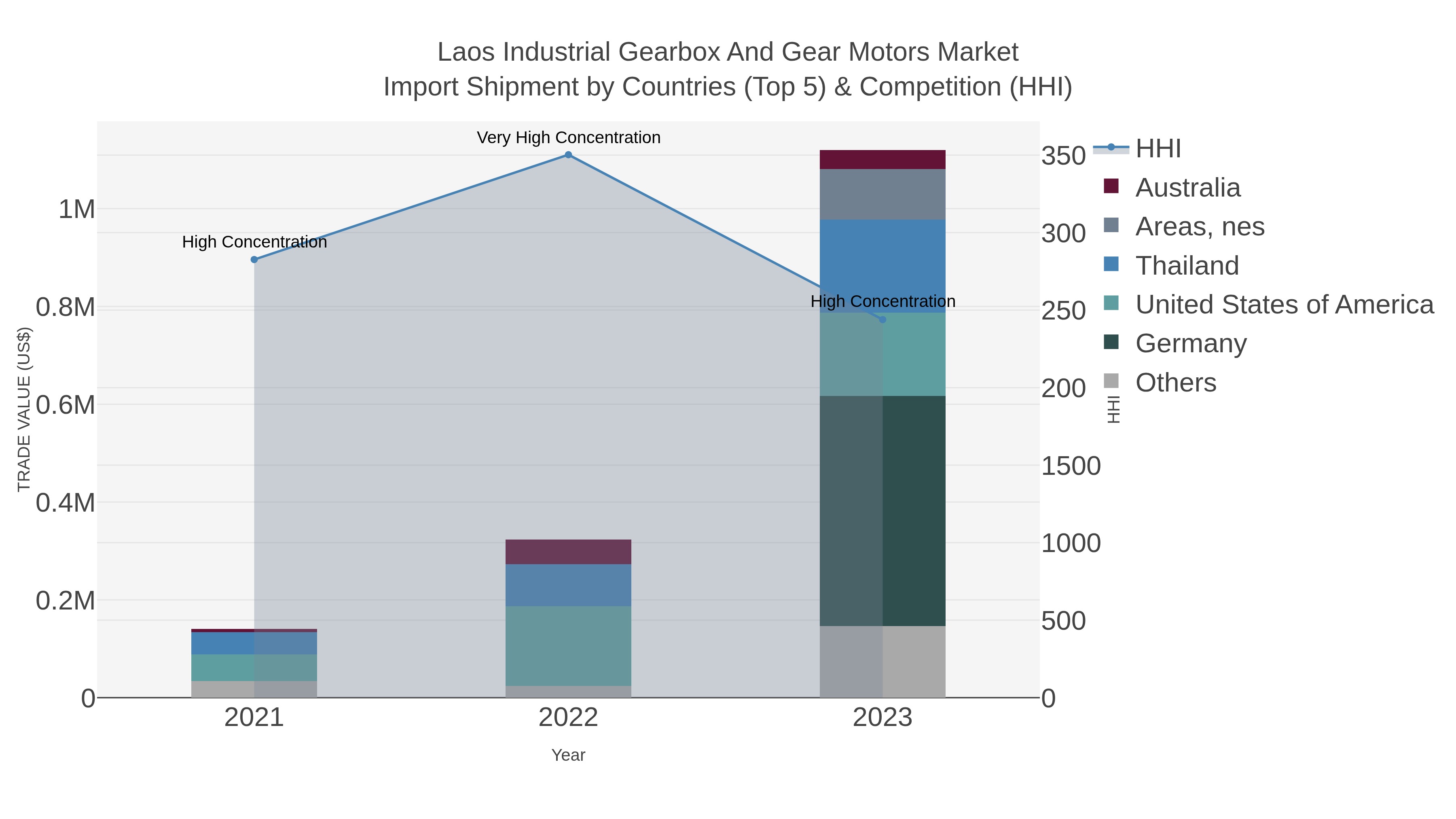The image size is (1456, 819).
Task: Click the 2023 HHI data point
Action: 883,320
